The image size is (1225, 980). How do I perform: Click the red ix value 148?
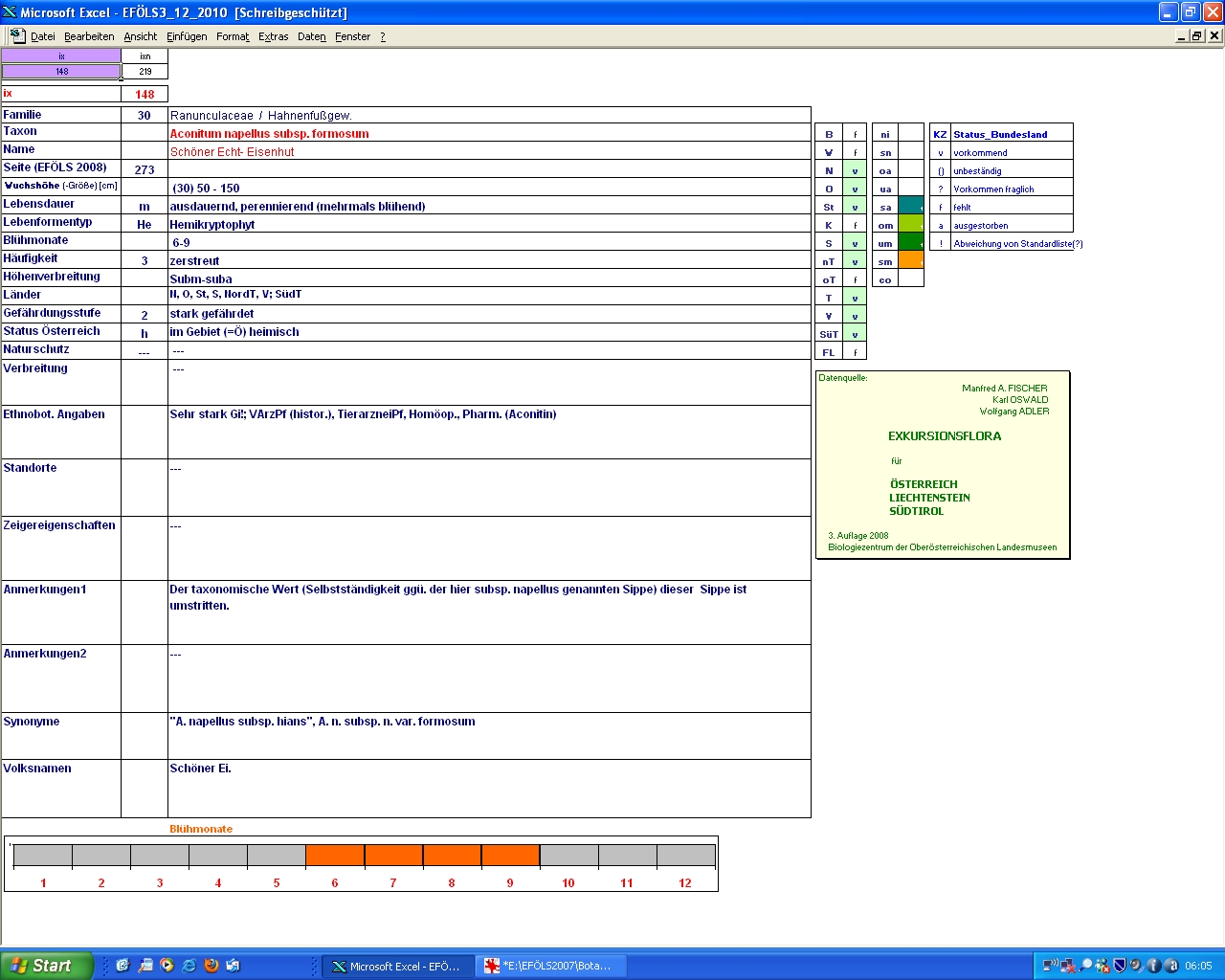click(145, 95)
